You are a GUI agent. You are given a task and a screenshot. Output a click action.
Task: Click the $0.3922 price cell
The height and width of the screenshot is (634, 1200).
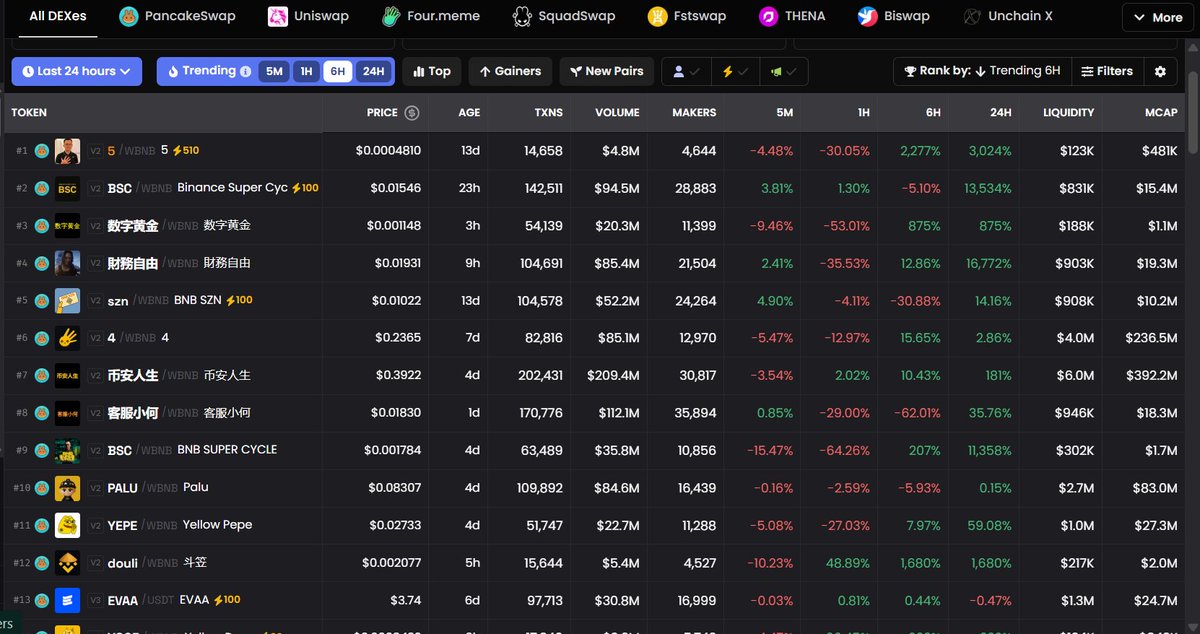pyautogui.click(x=398, y=375)
